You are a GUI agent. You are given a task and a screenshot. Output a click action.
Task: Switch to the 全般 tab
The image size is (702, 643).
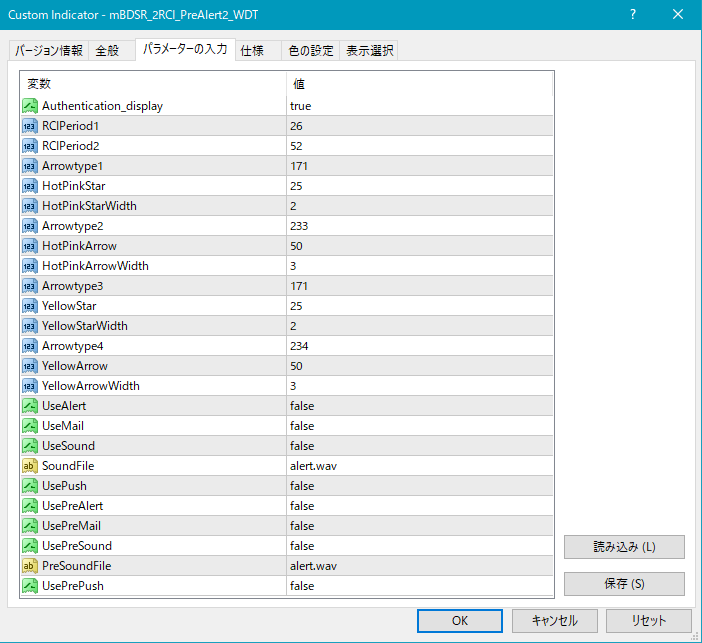pos(111,51)
